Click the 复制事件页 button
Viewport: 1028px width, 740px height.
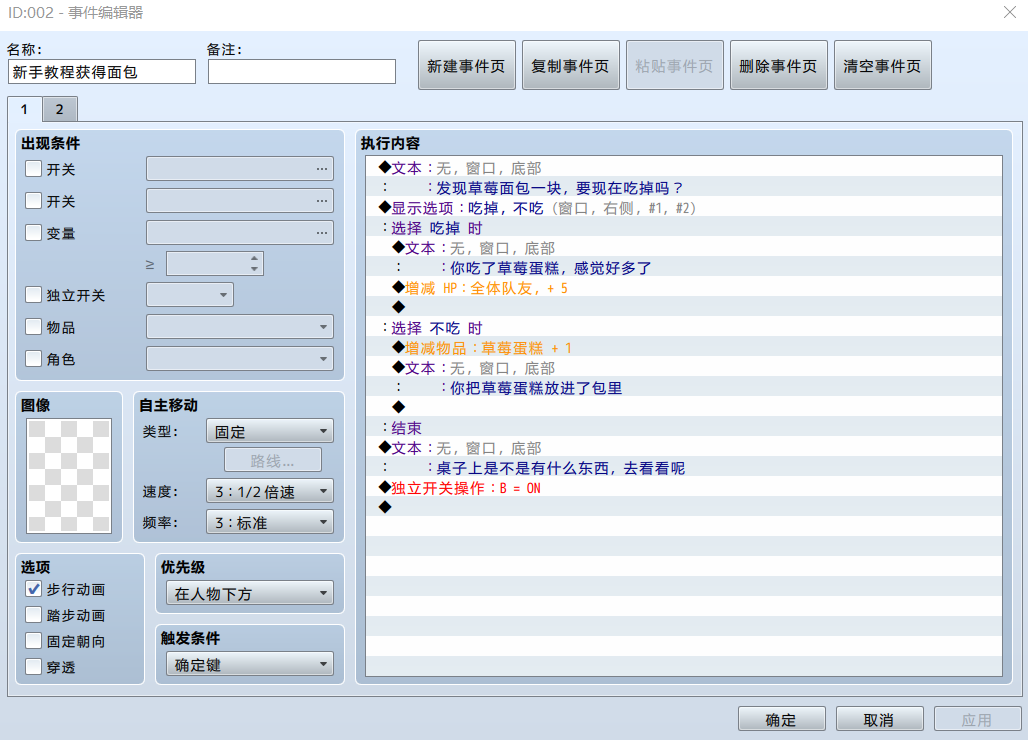click(x=570, y=66)
